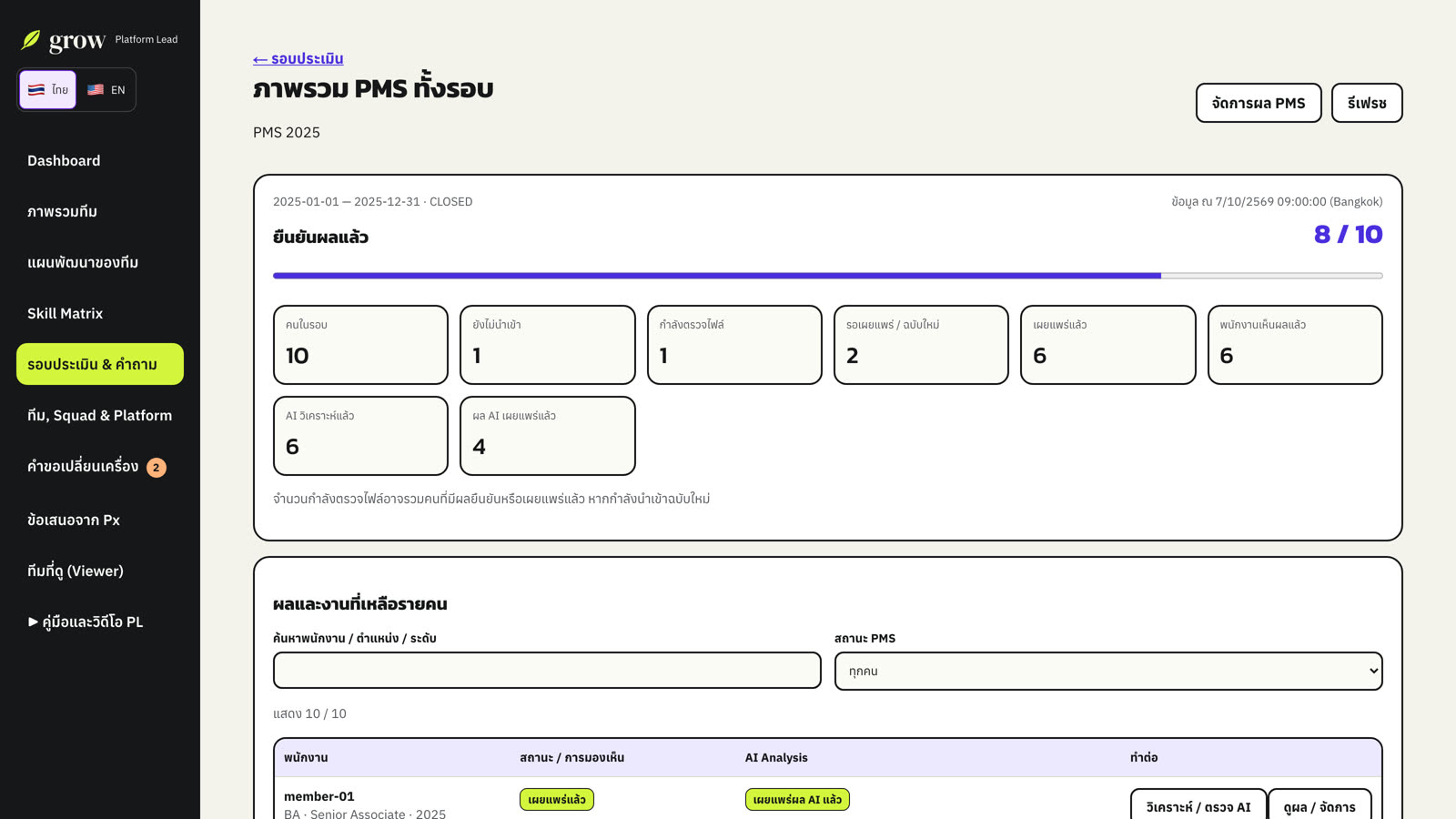Open ข้อเสนอจาก Px page
This screenshot has width=1456, height=819.
100,520
